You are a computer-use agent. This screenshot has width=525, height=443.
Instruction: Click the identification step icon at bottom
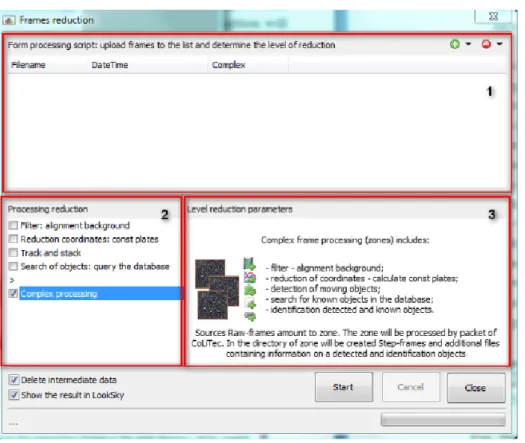[250, 316]
